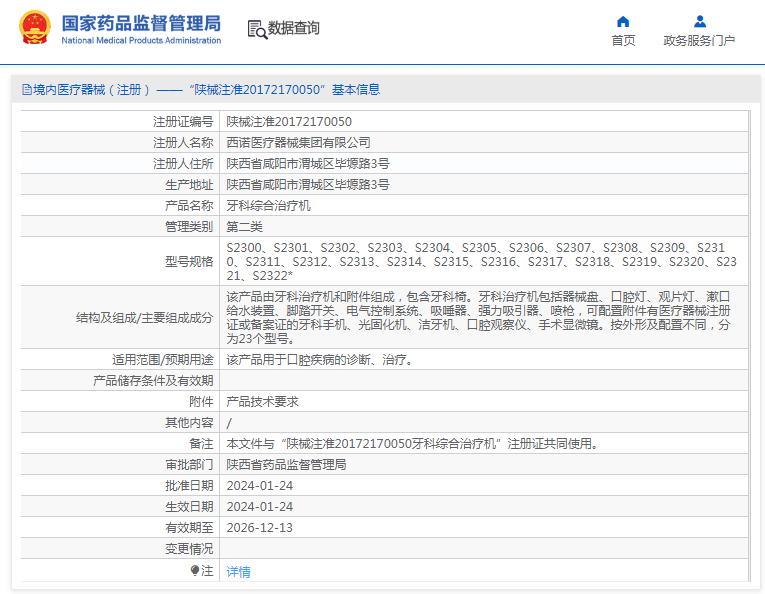Click the 数据查询 title text
This screenshot has height=594, width=765.
(x=294, y=28)
